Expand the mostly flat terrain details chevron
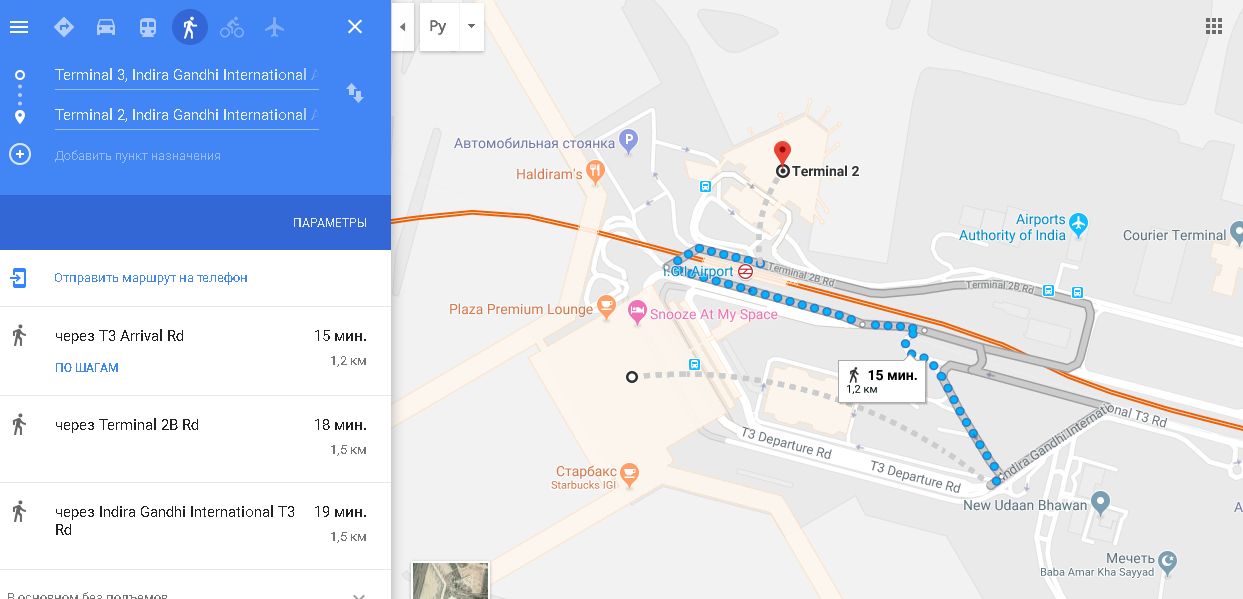This screenshot has height=599, width=1243. click(358, 594)
